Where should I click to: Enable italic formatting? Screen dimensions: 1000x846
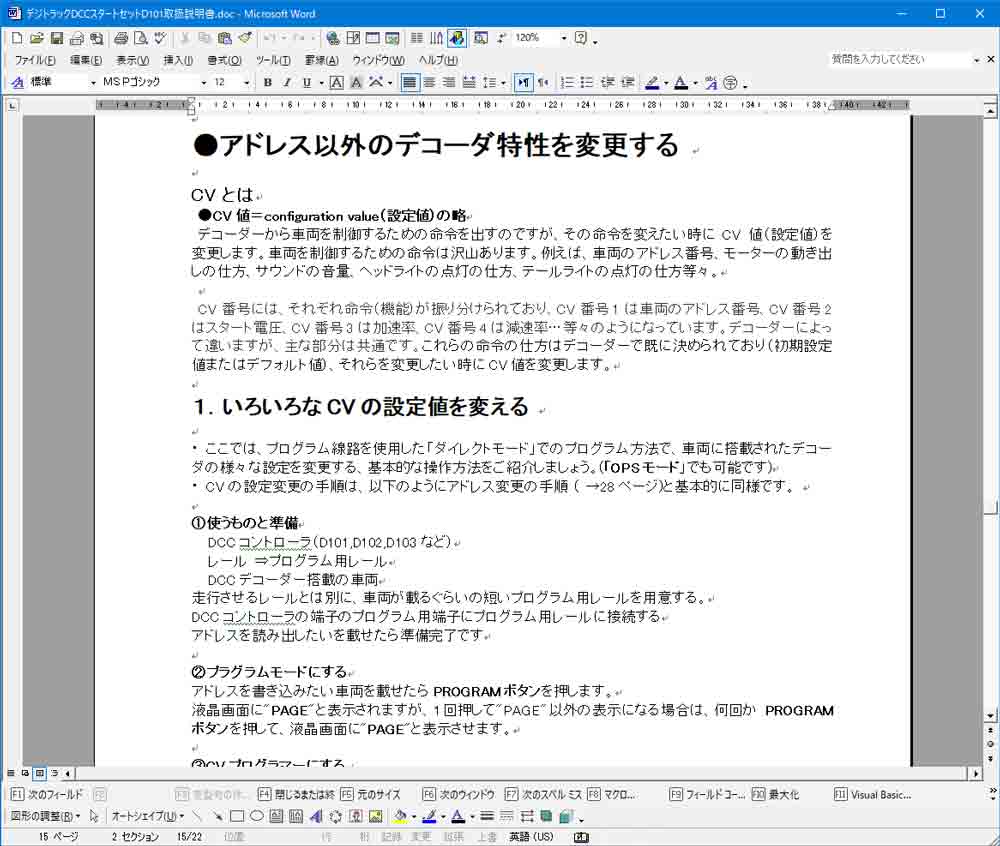285,82
